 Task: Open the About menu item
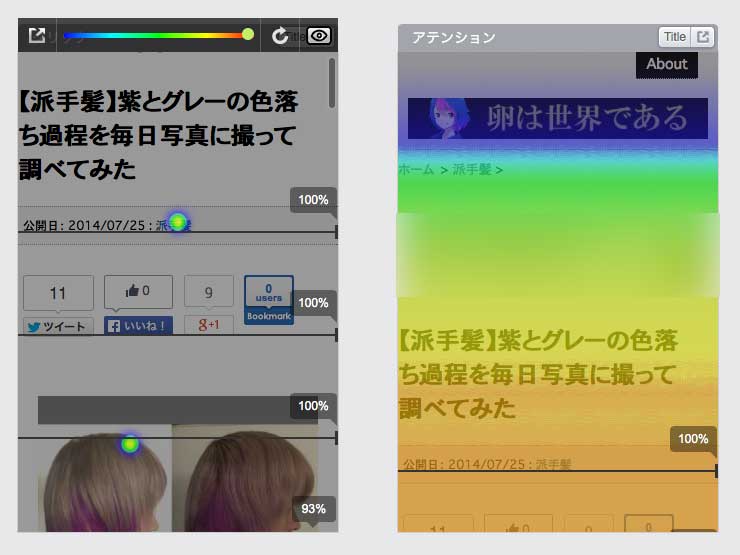click(x=667, y=64)
